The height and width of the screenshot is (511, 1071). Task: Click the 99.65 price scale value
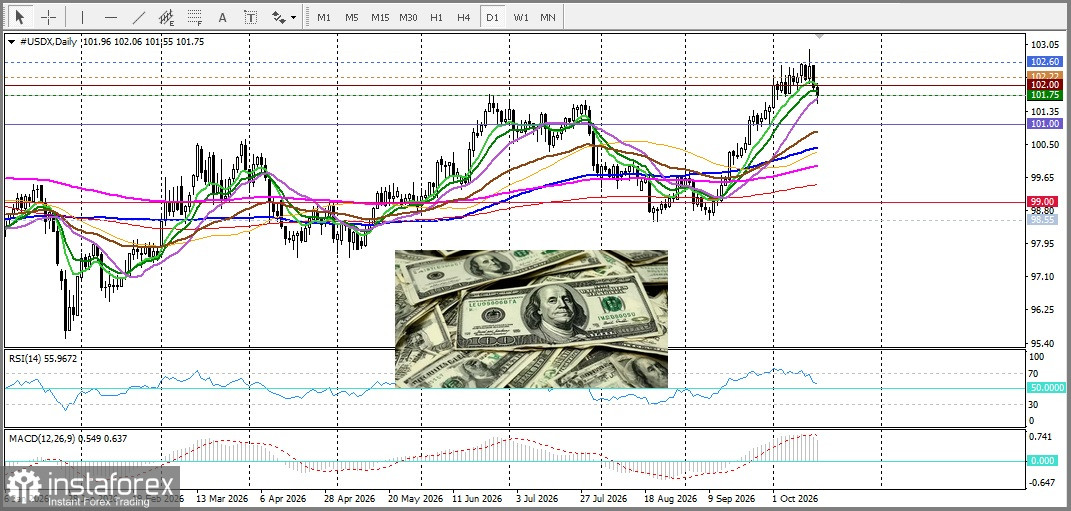coord(1044,178)
